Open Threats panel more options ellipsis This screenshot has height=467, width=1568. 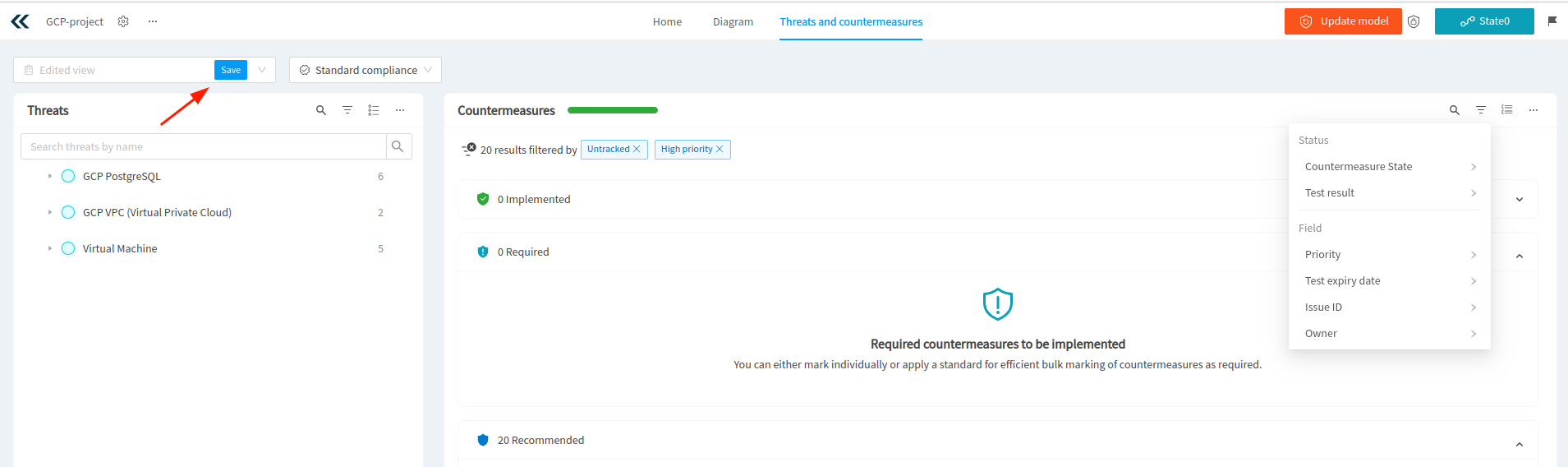400,110
